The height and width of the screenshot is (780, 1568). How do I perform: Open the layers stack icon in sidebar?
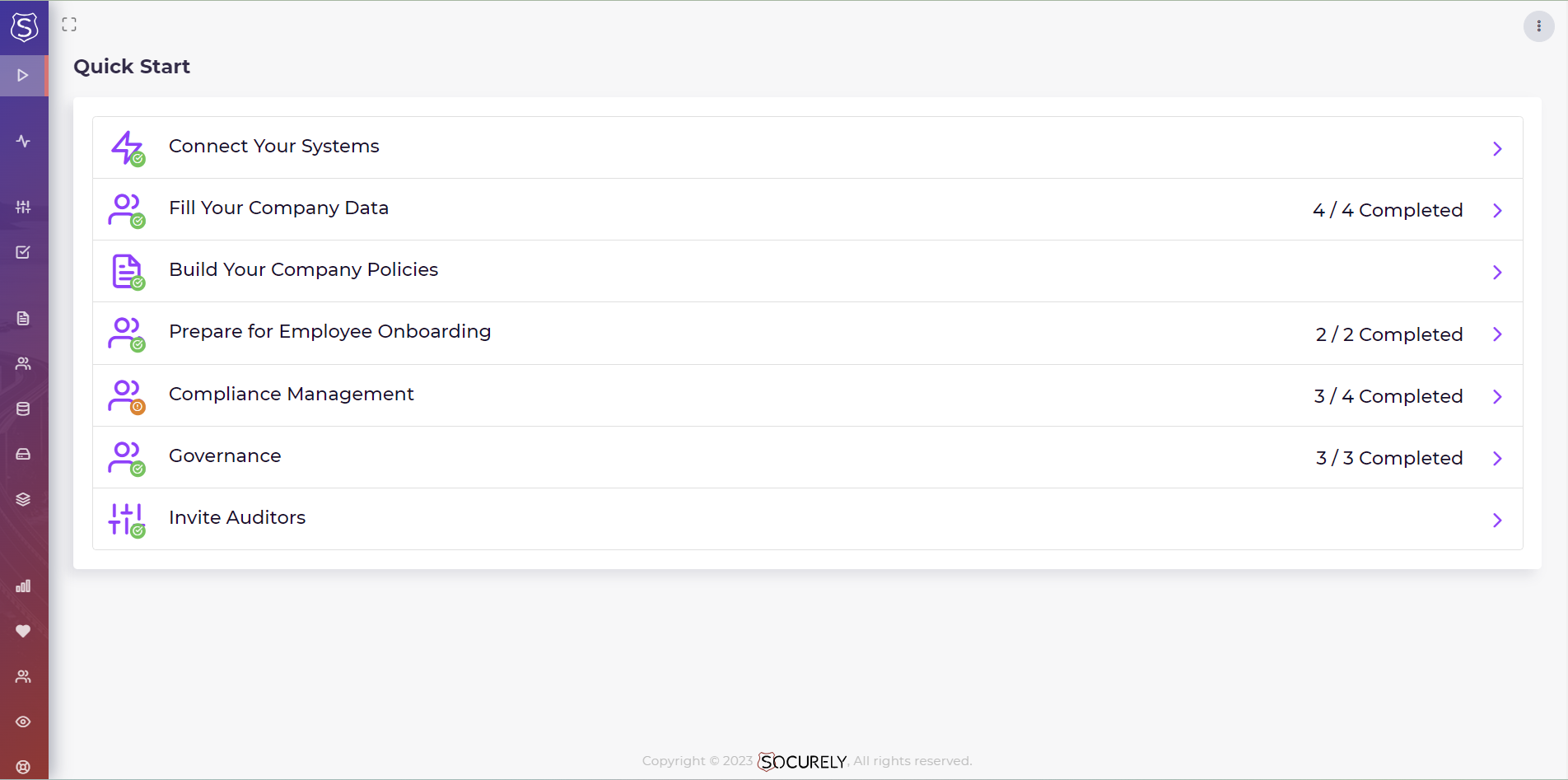click(24, 499)
